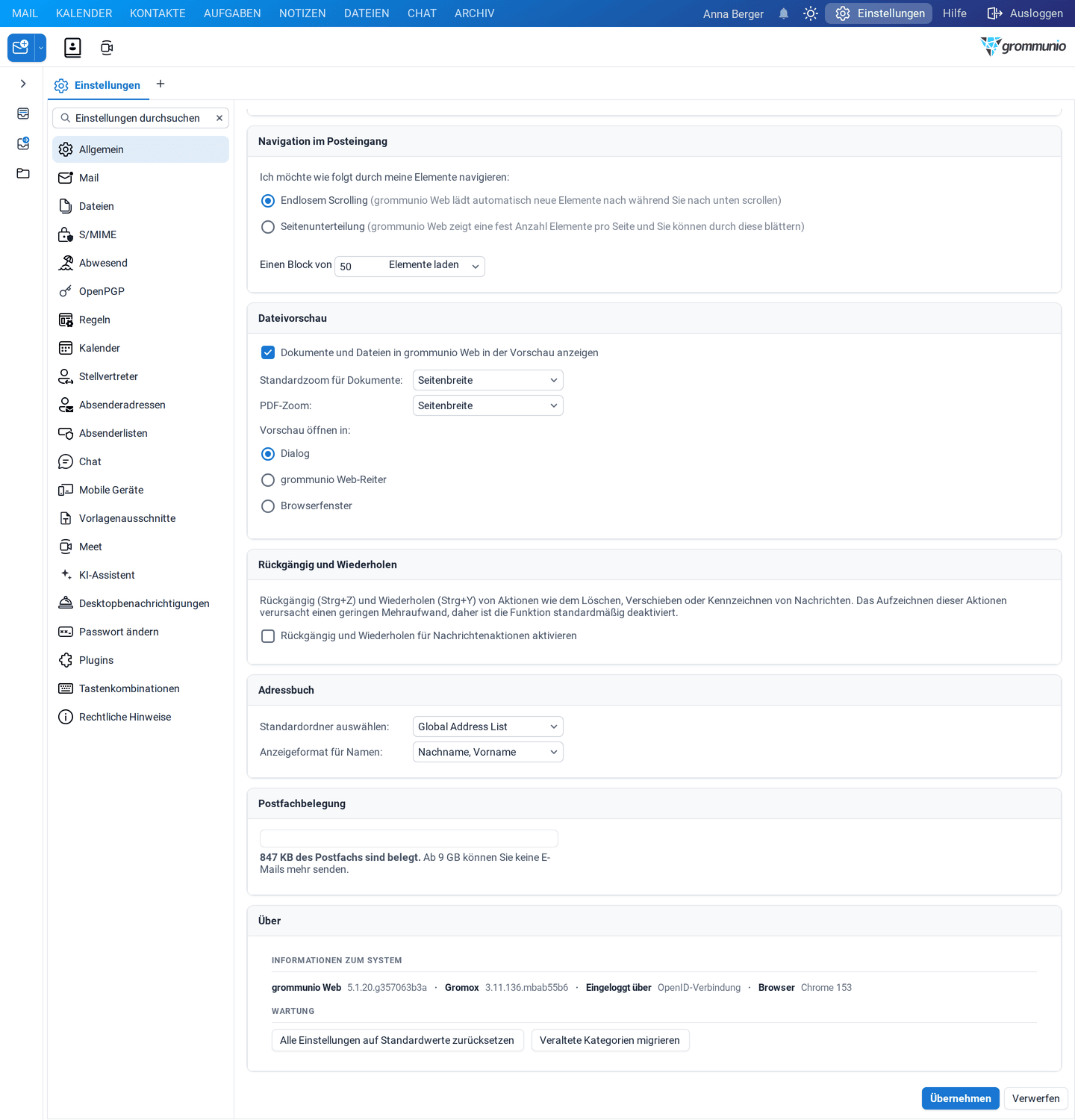This screenshot has width=1075, height=1120.
Task: Clear the settings search with the X
Action: pos(219,118)
